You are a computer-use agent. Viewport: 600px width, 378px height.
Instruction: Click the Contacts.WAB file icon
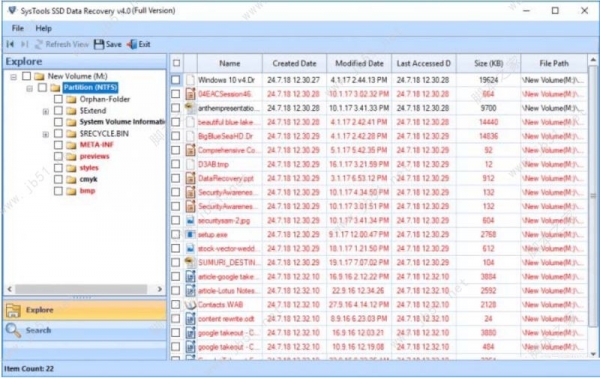(190, 305)
